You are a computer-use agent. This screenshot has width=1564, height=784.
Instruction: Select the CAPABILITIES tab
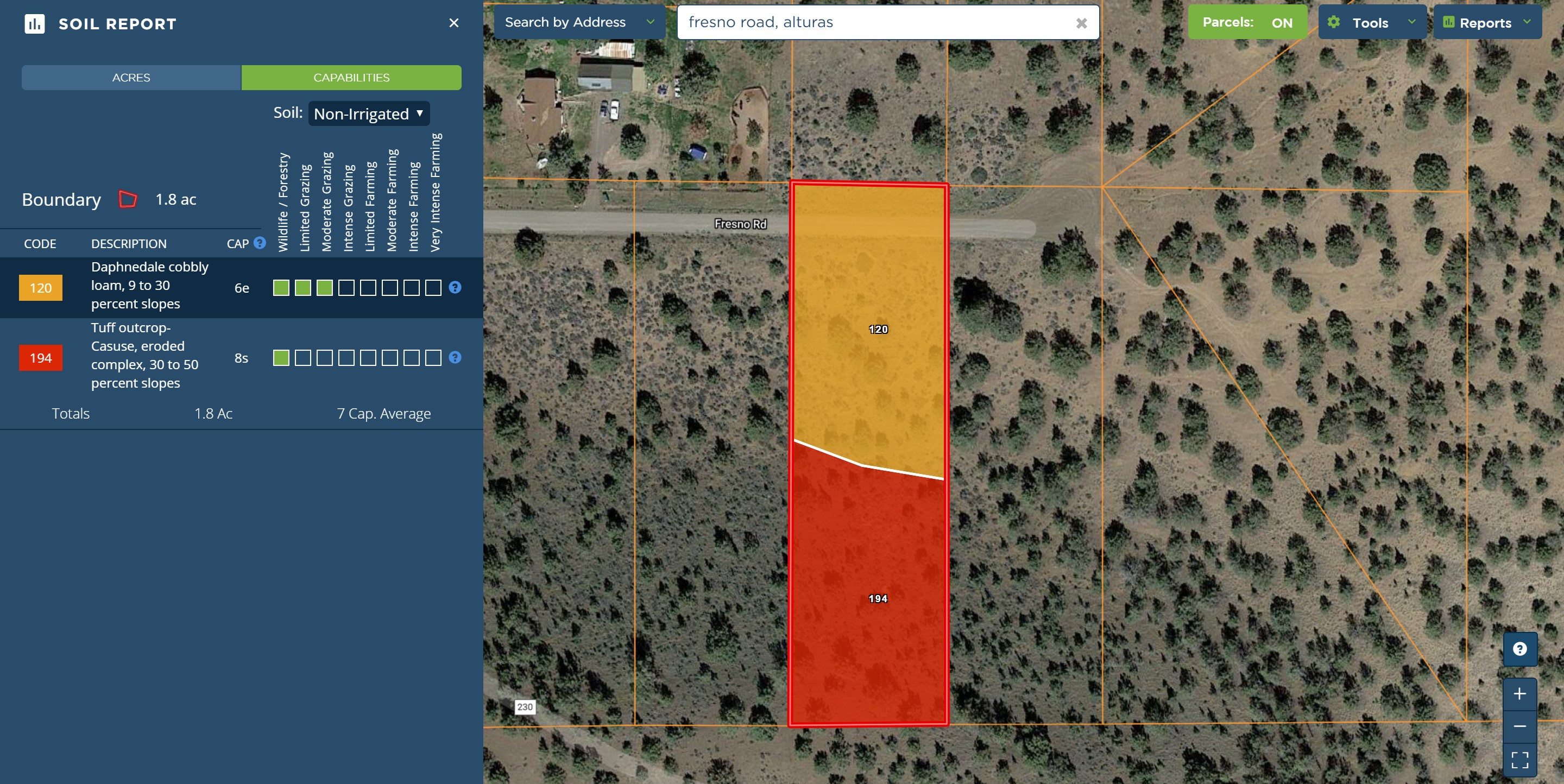click(x=351, y=78)
